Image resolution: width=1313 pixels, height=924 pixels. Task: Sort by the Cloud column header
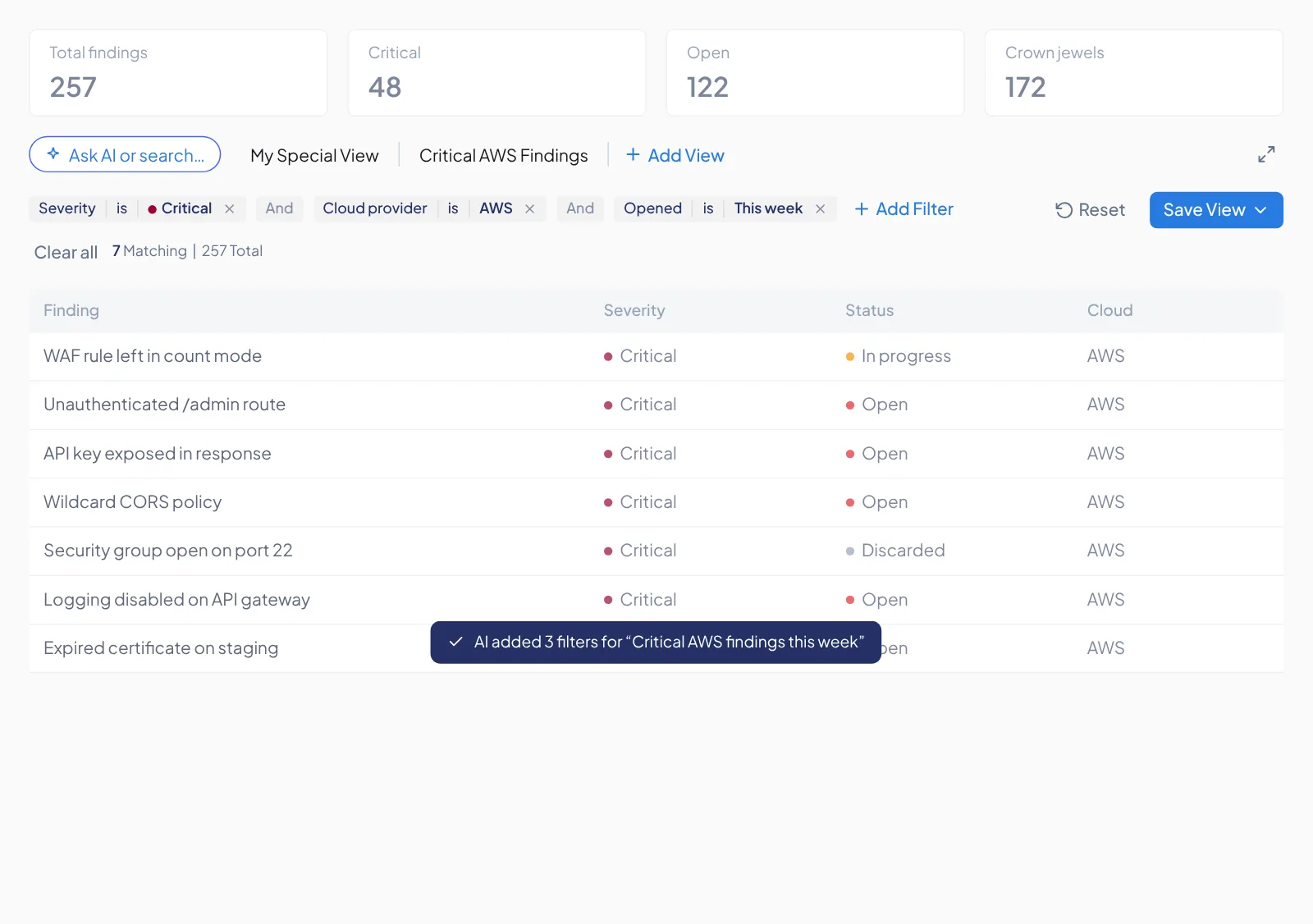[x=1109, y=310]
